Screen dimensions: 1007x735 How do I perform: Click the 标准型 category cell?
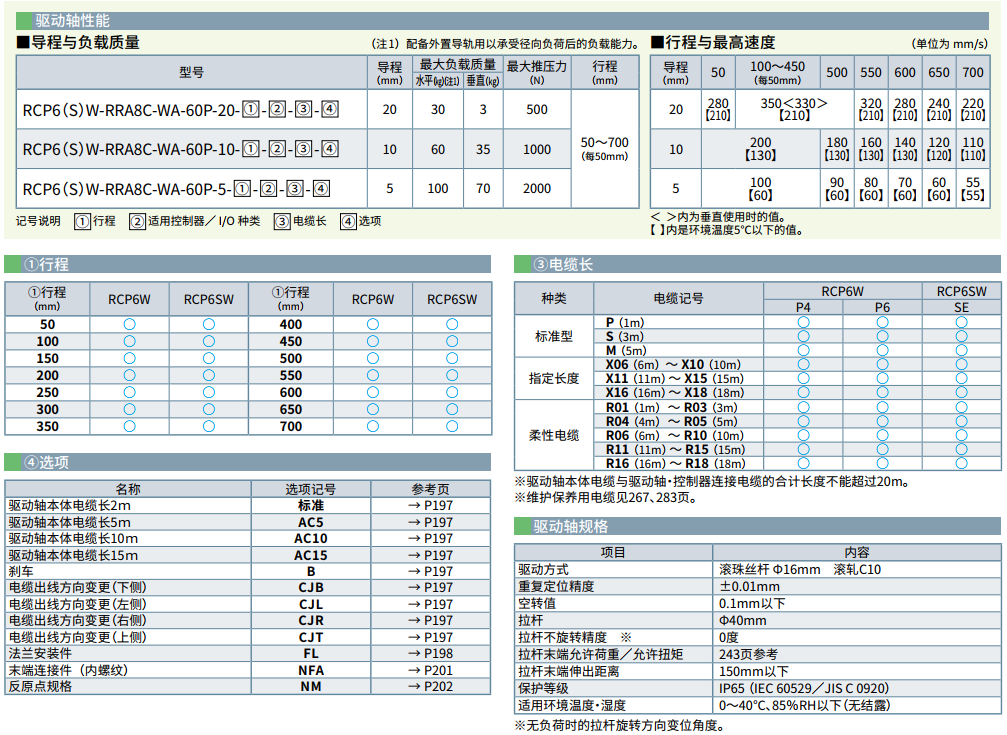pos(554,336)
